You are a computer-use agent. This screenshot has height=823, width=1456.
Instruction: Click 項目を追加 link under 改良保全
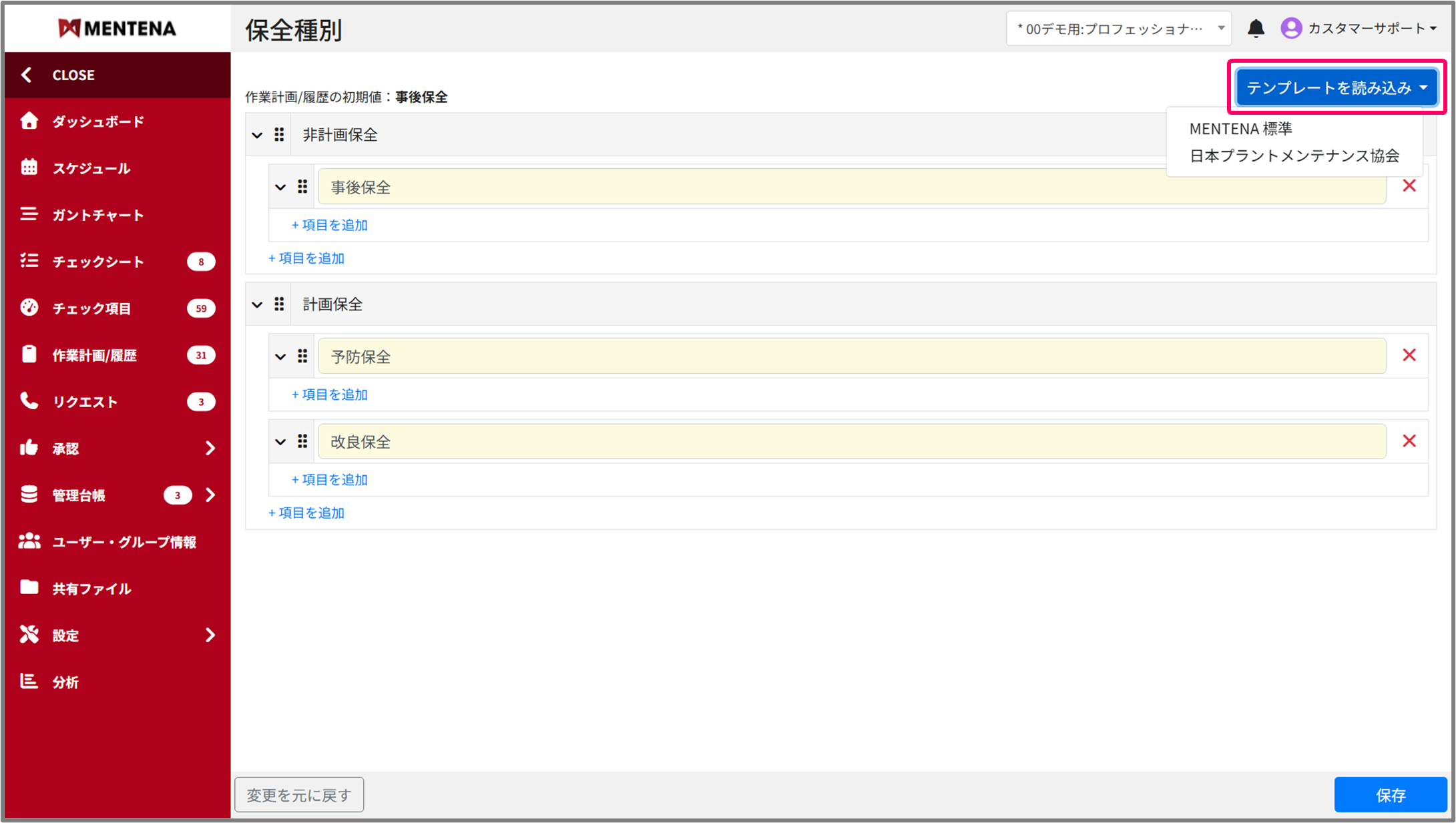pos(330,480)
